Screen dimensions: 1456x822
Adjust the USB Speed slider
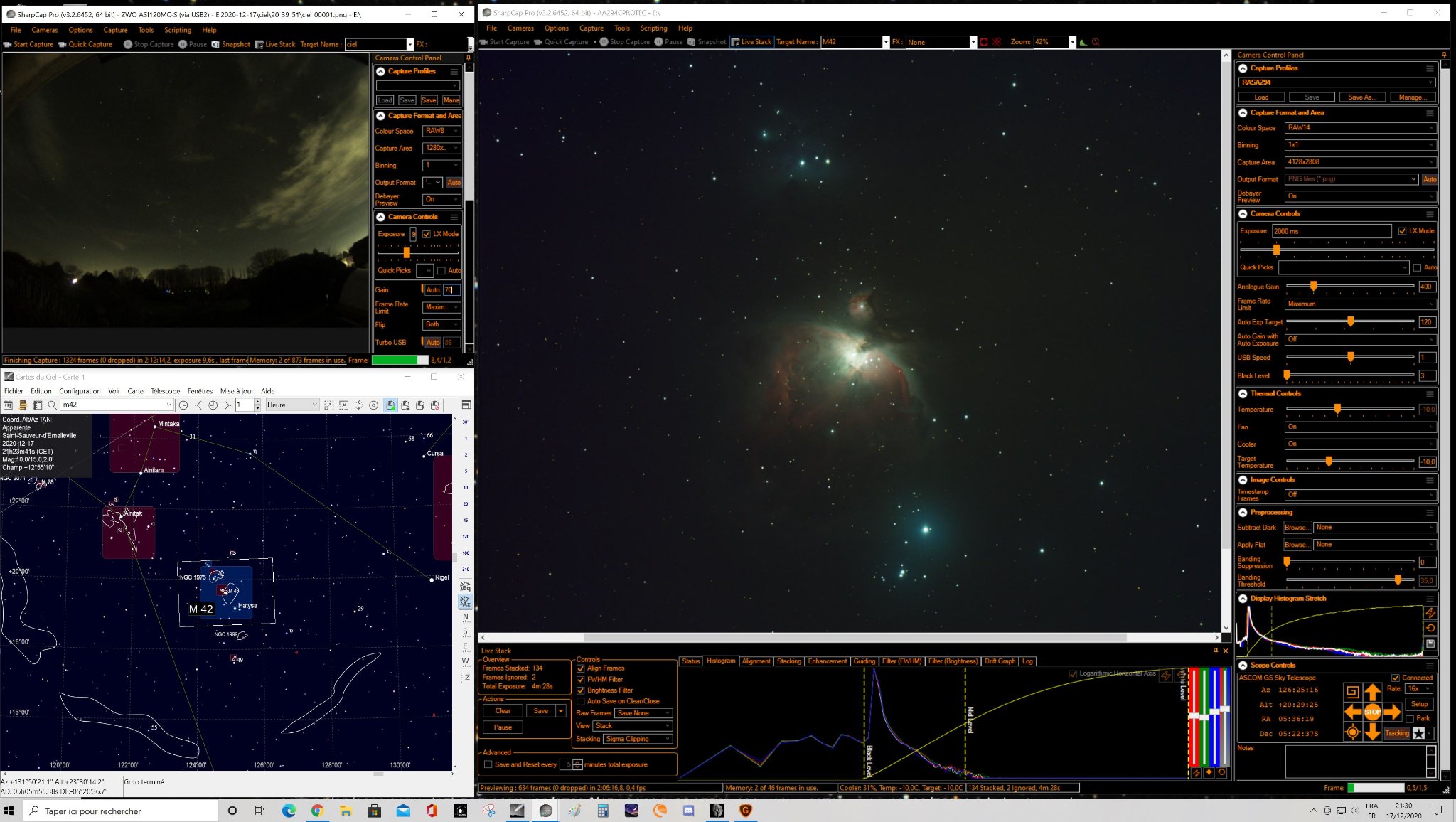tap(1350, 358)
